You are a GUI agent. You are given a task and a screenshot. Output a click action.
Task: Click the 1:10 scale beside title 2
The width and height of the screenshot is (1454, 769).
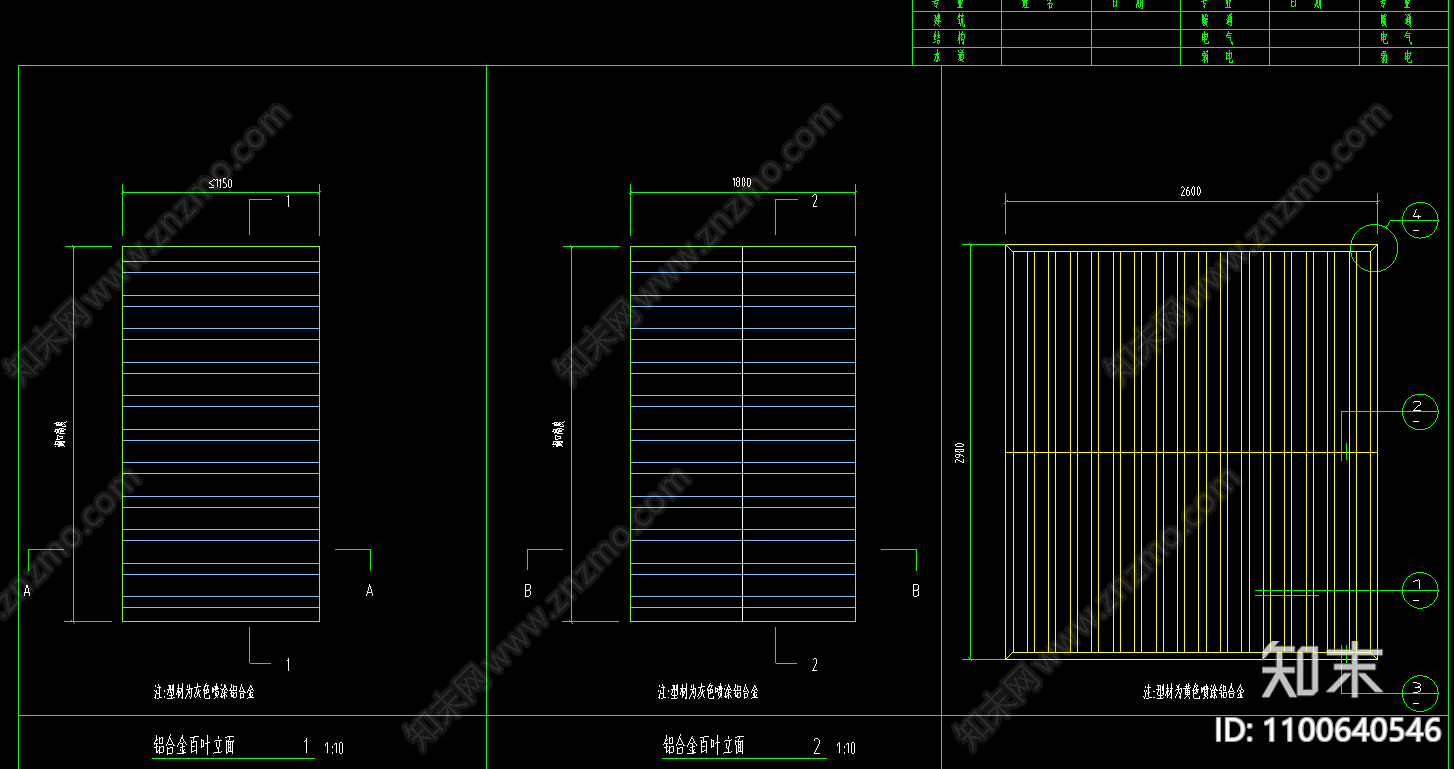pyautogui.click(x=845, y=748)
